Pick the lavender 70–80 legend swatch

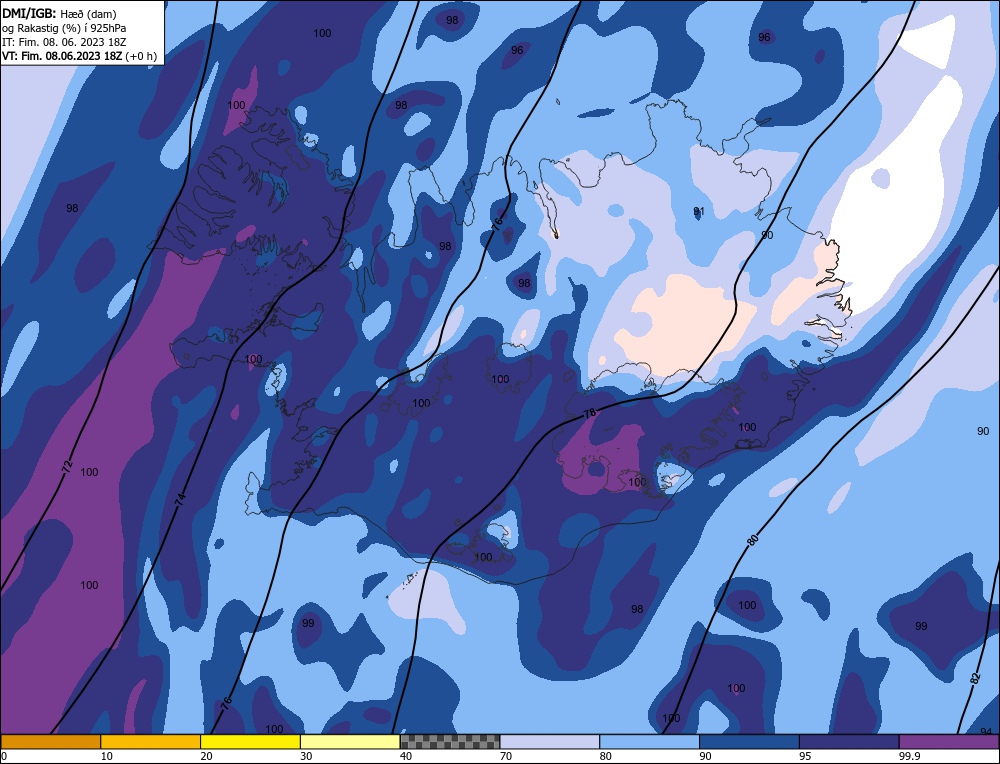coord(550,741)
